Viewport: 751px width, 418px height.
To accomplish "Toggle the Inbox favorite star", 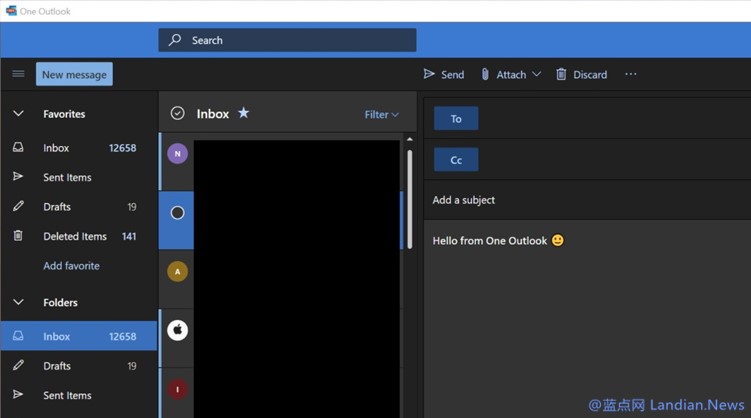I will [243, 113].
